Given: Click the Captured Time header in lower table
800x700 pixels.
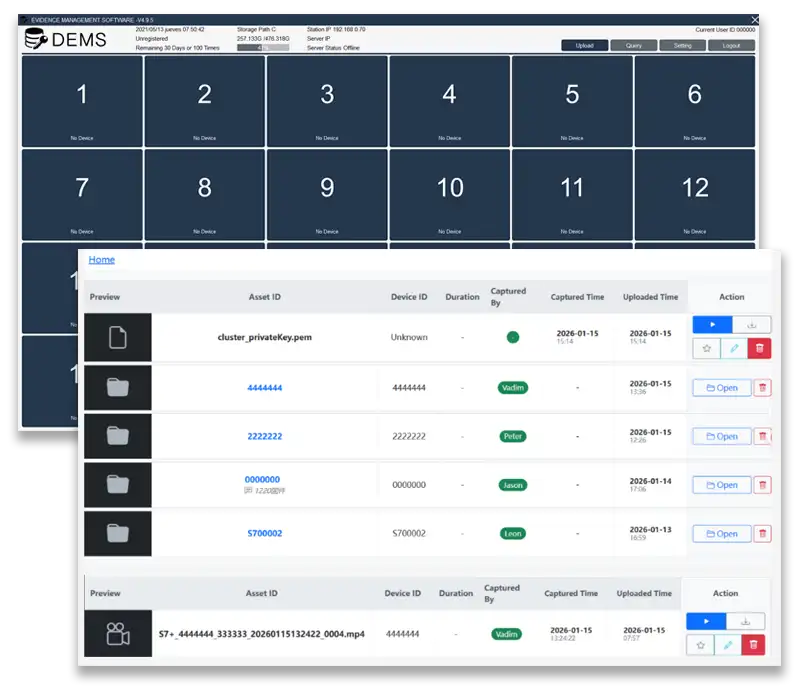Looking at the screenshot, I should pyautogui.click(x=571, y=593).
